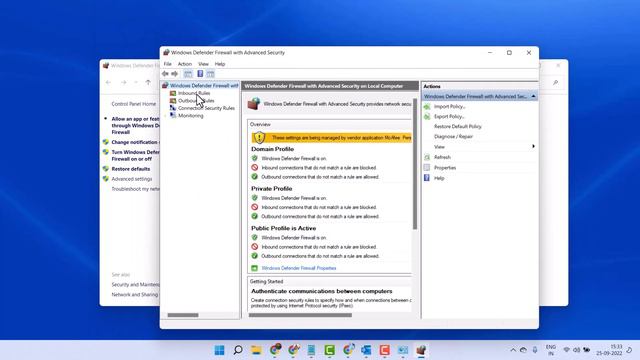Click the tree pane horizontal scrollbar
The width and height of the screenshot is (640, 360).
point(183,315)
